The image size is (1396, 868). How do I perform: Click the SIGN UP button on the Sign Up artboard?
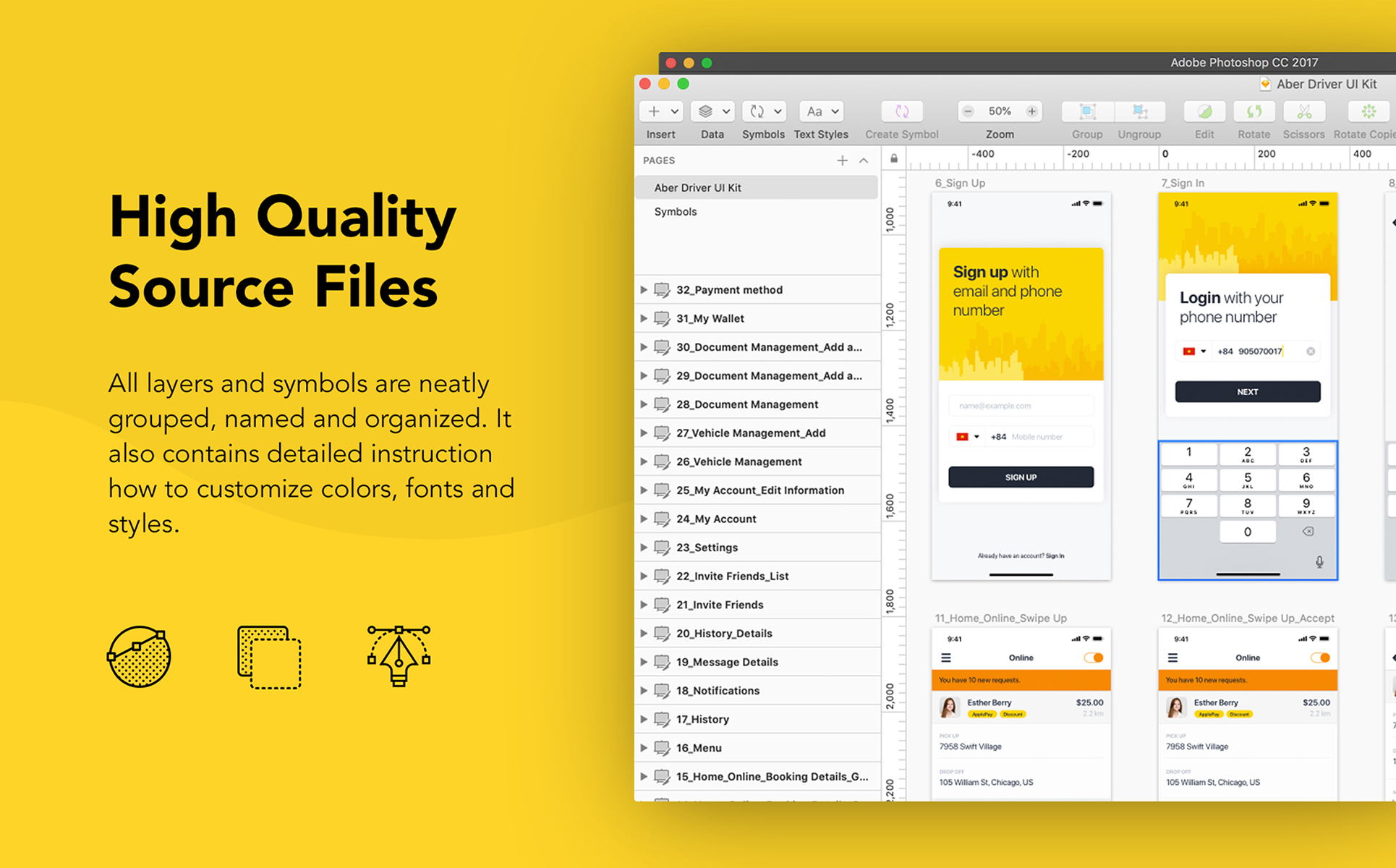tap(1021, 477)
